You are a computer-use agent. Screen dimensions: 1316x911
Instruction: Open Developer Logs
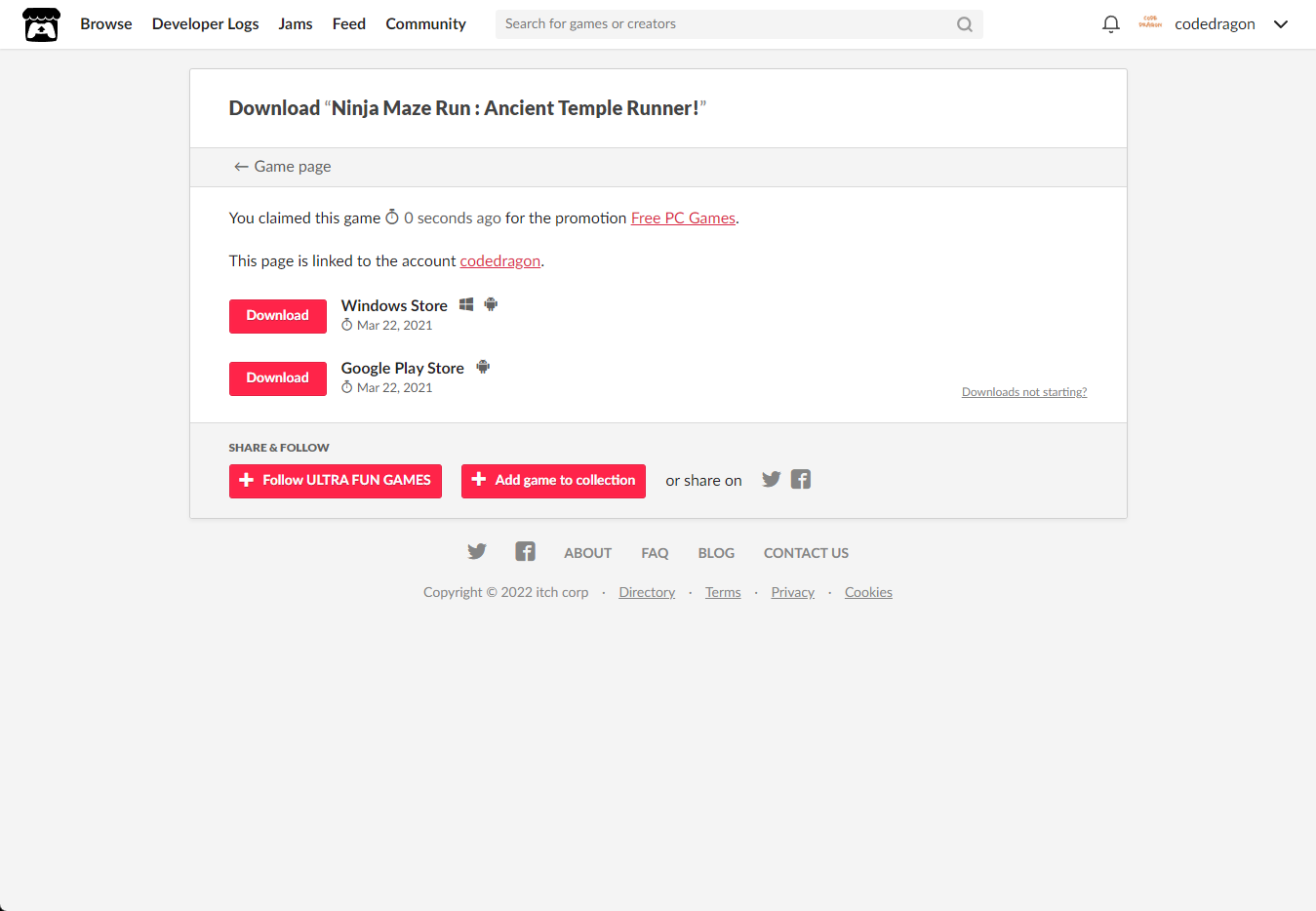pos(206,23)
